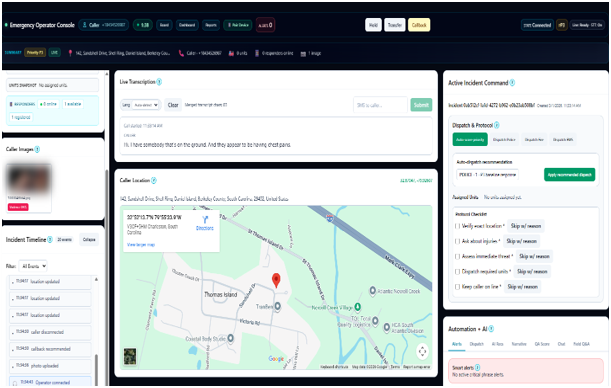Skip Ask about injuries with reason
This screenshot has height=388, width=611.
[521, 241]
